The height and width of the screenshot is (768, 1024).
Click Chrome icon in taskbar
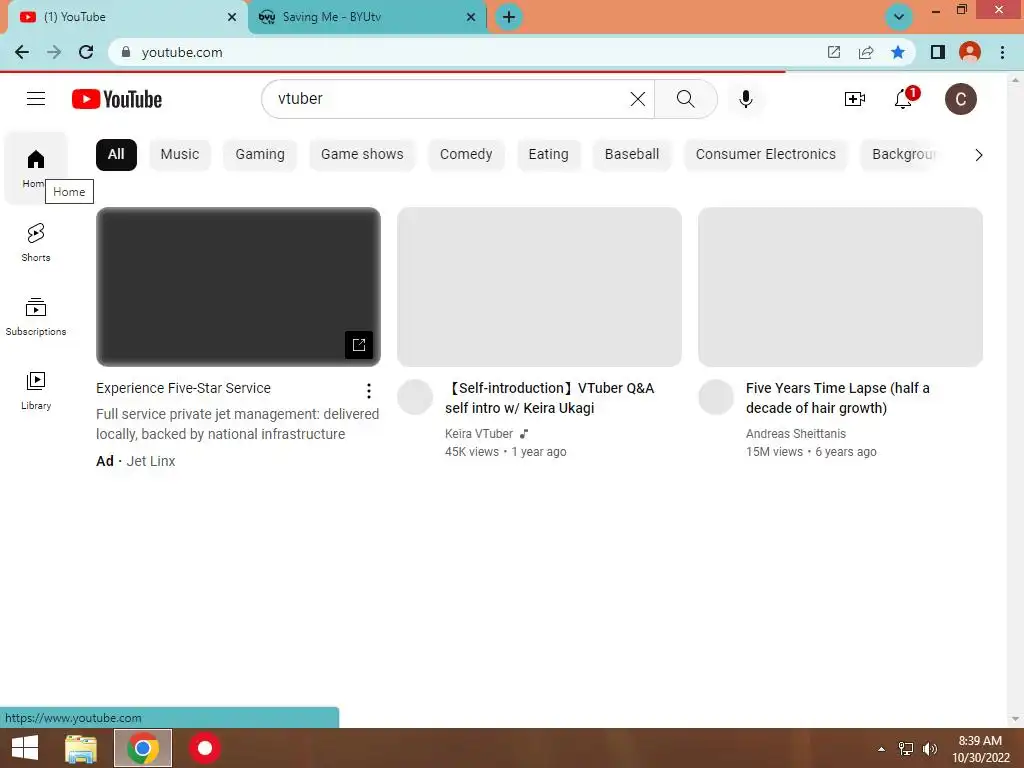point(143,748)
